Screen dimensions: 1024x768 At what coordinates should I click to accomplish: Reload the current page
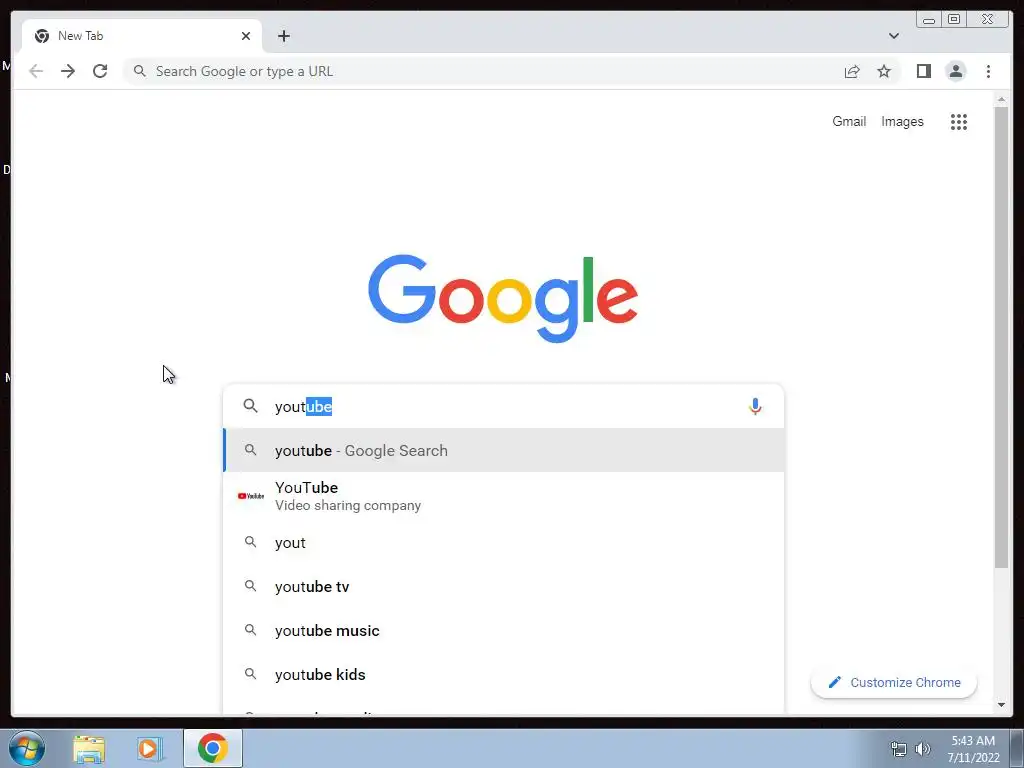tap(100, 71)
